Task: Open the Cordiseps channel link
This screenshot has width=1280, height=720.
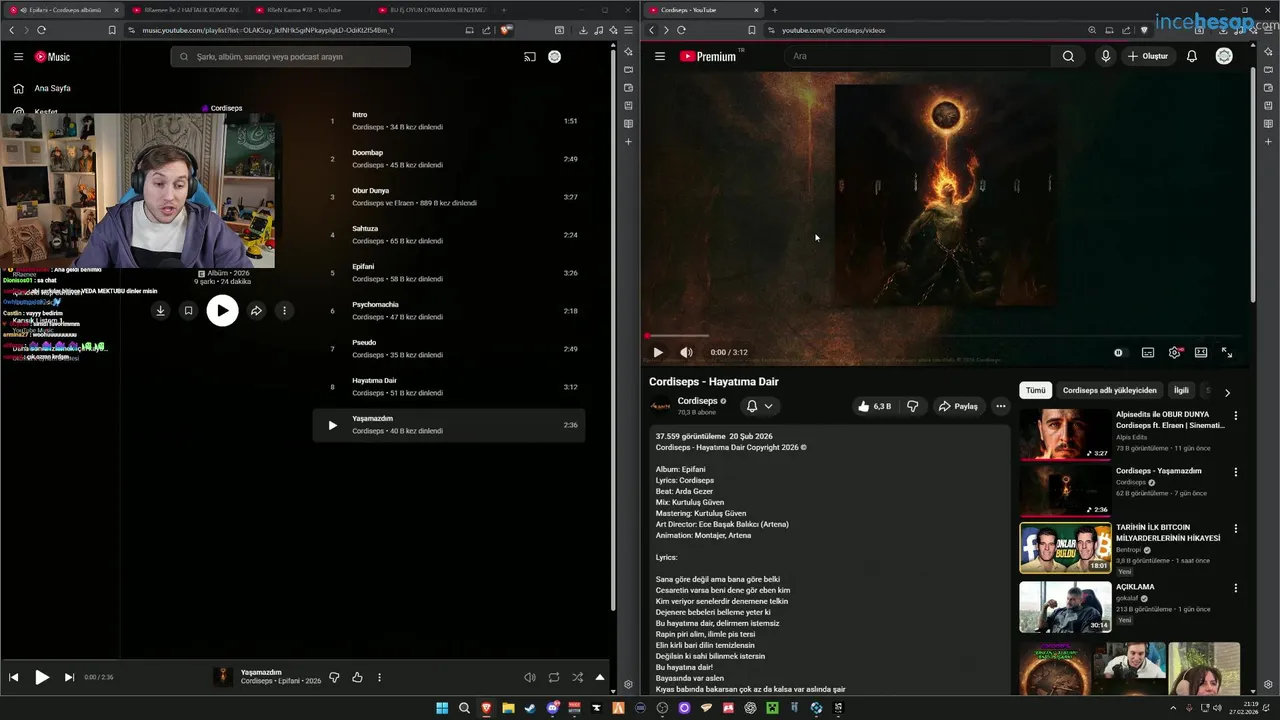Action: (x=698, y=401)
